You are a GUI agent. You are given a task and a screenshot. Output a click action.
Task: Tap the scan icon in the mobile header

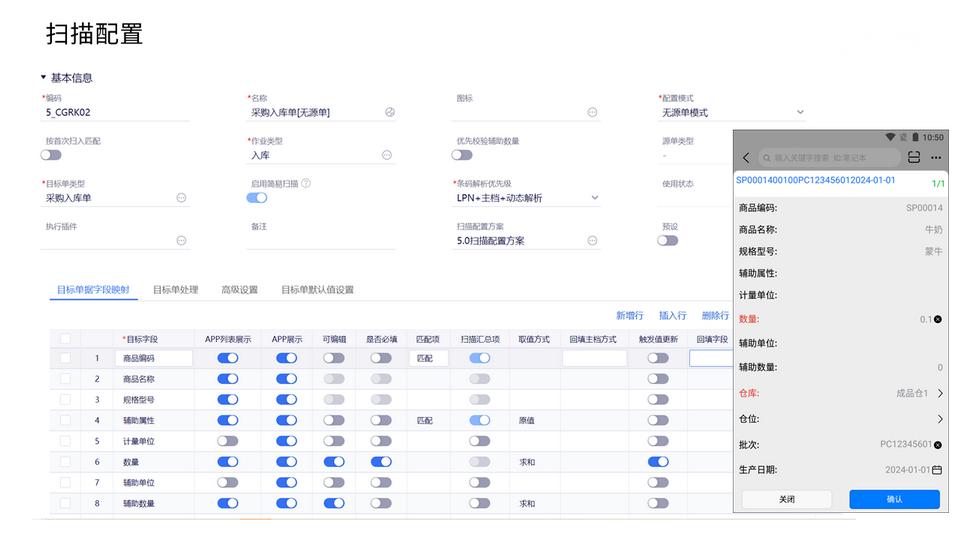(914, 158)
